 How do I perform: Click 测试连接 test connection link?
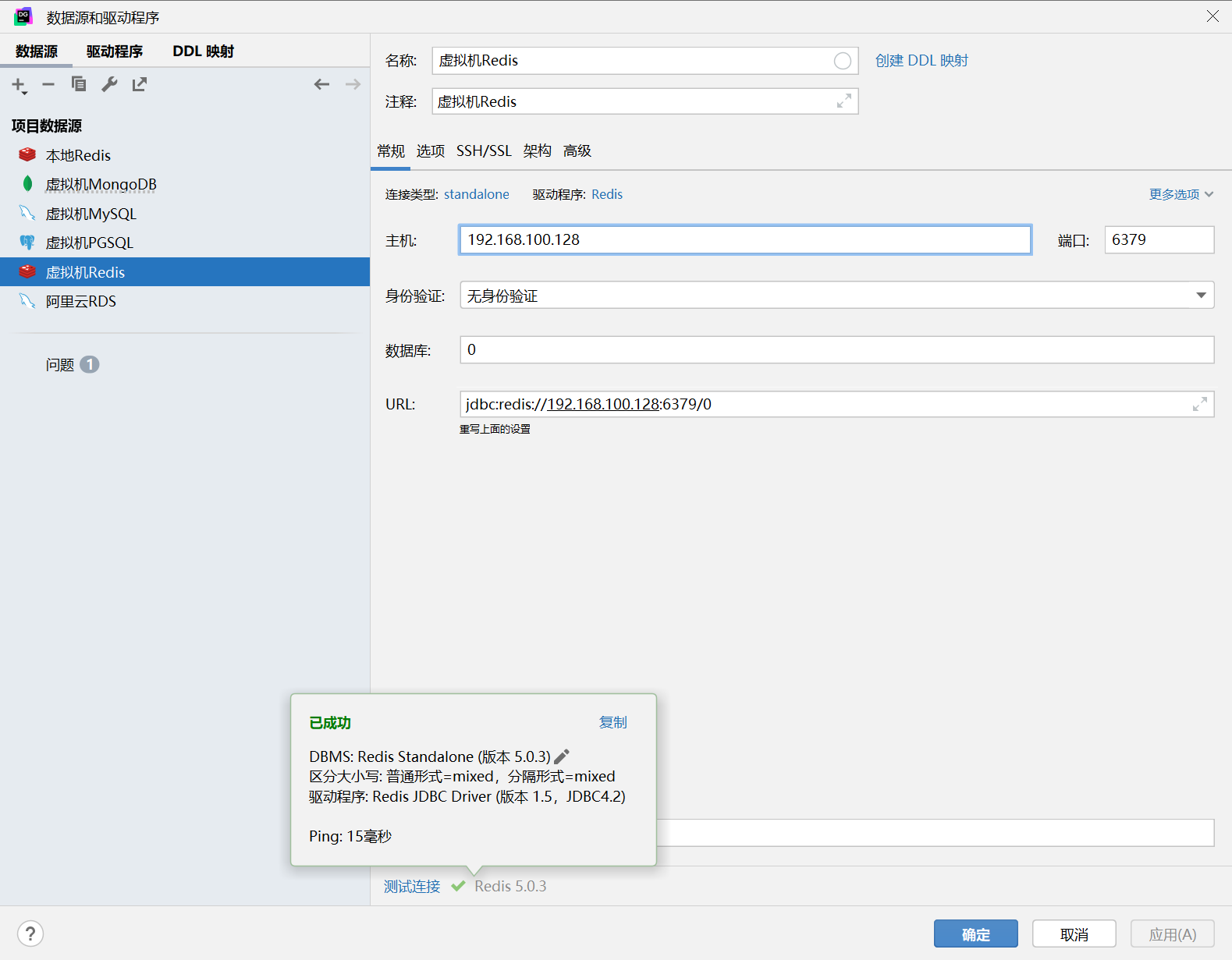412,887
